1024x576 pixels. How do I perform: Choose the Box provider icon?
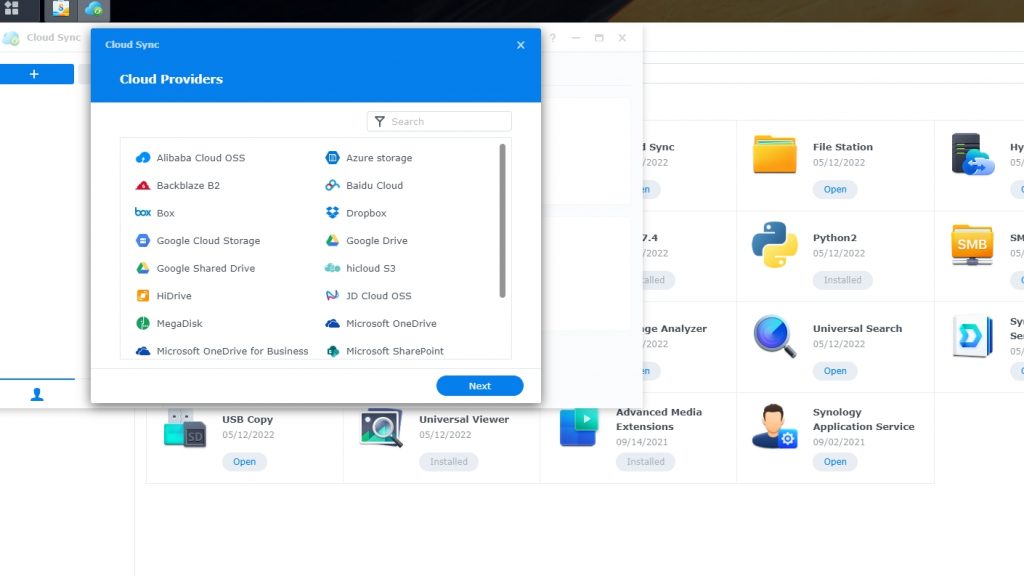pyautogui.click(x=142, y=212)
